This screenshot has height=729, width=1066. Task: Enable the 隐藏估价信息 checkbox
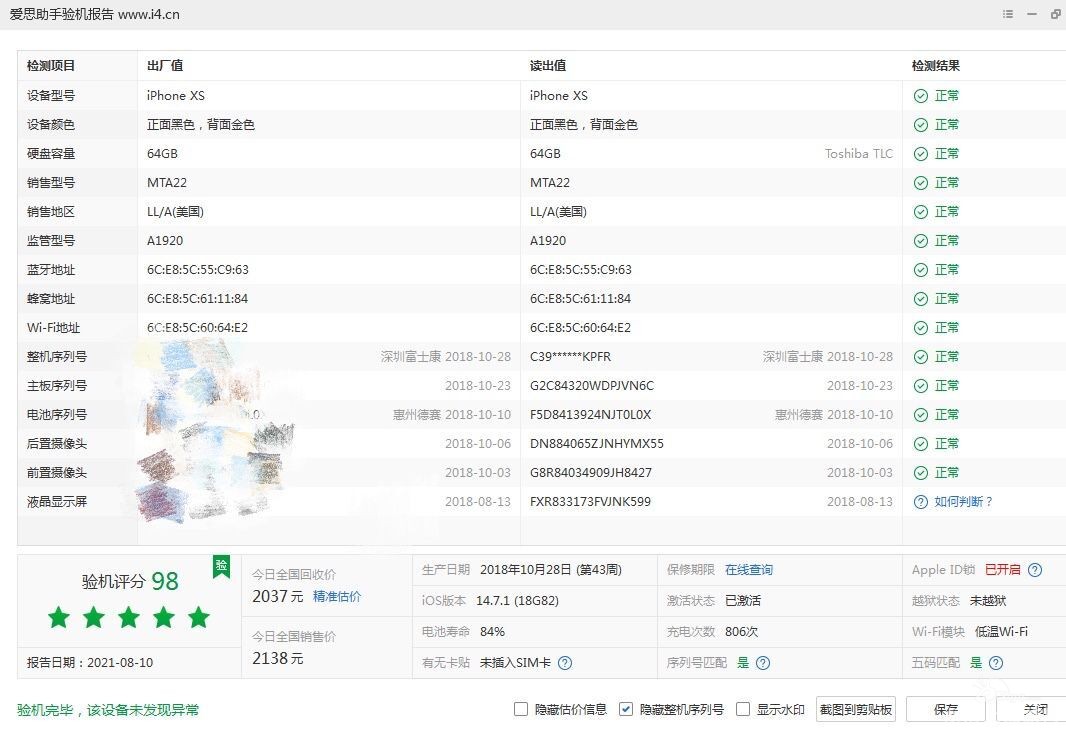click(x=521, y=709)
